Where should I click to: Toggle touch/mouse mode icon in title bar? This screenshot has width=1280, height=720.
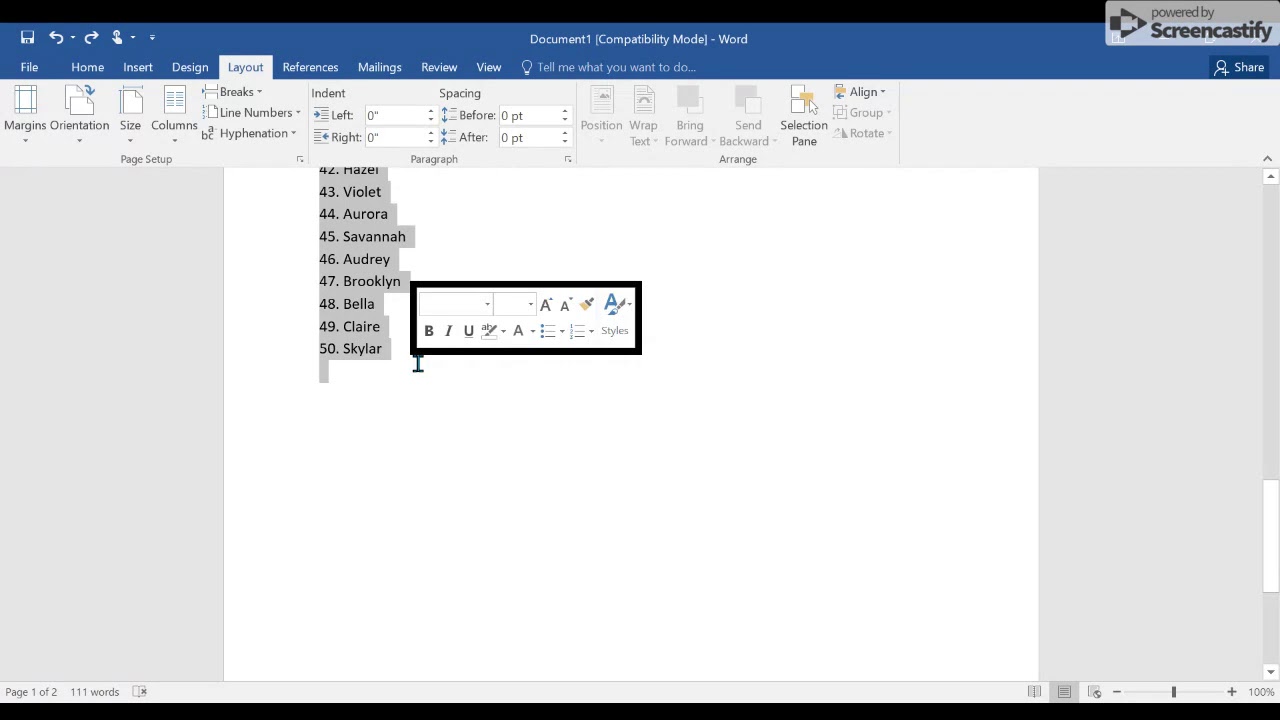[117, 37]
